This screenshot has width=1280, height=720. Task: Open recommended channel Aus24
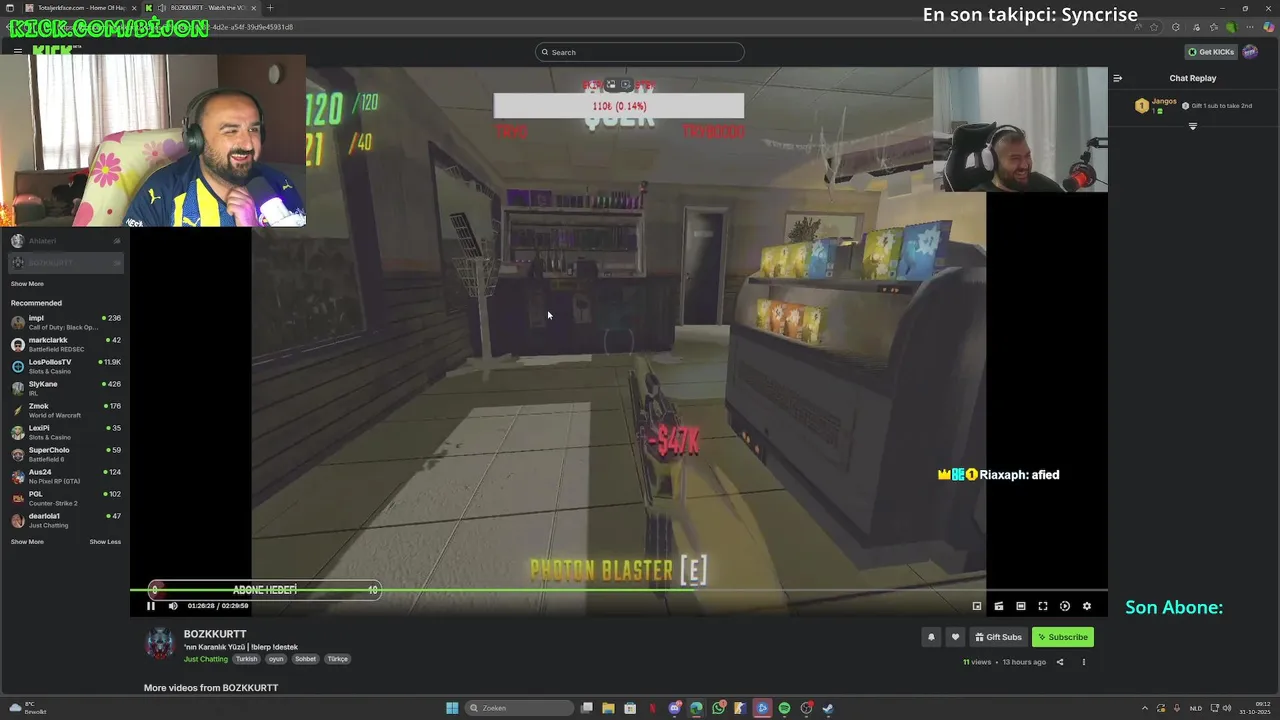coord(65,476)
